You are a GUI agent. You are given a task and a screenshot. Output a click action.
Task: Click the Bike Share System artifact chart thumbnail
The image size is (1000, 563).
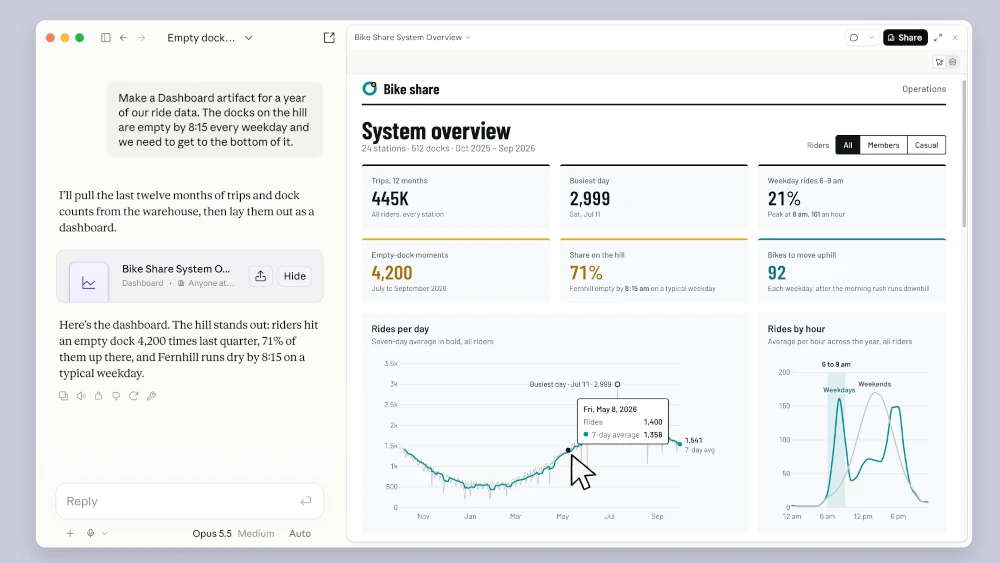tap(89, 282)
